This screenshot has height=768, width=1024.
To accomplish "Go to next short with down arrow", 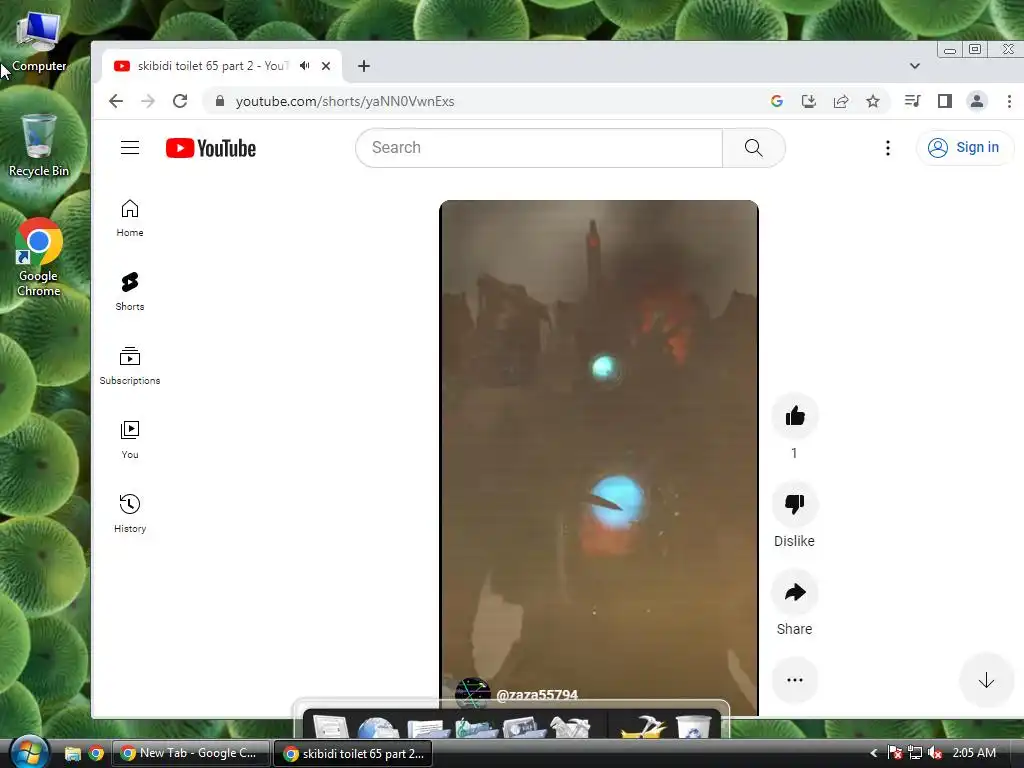I will (986, 680).
